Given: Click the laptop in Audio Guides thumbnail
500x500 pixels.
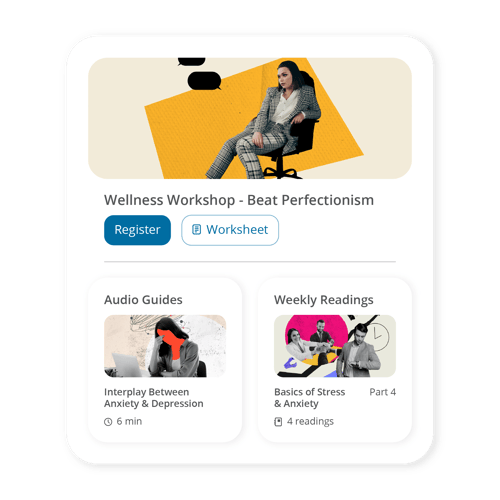Looking at the screenshot, I should click(128, 365).
